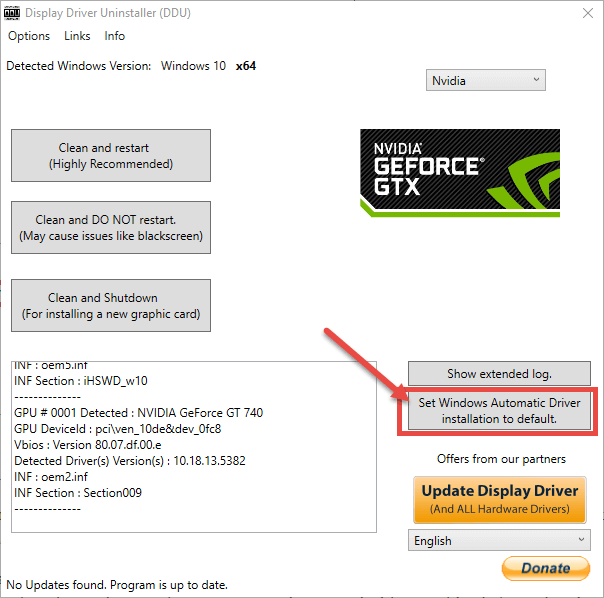The height and width of the screenshot is (598, 604).
Task: Click the English dropdown arrow chevron
Action: [581, 539]
